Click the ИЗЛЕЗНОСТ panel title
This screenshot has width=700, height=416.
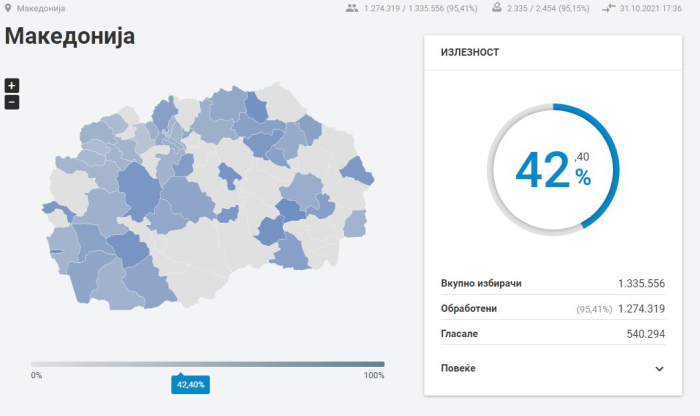(x=470, y=52)
